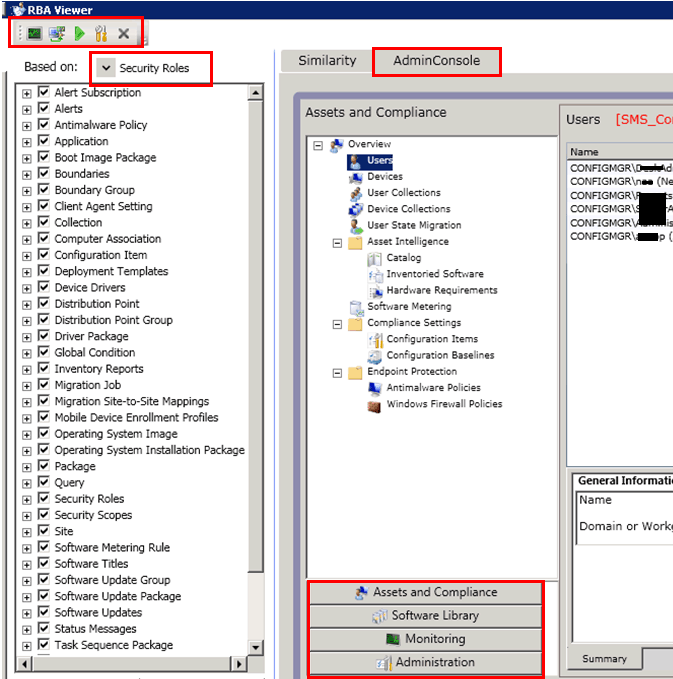Image resolution: width=673 pixels, height=679 pixels.
Task: Click scroll up arrow of roles list
Action: tap(256, 93)
